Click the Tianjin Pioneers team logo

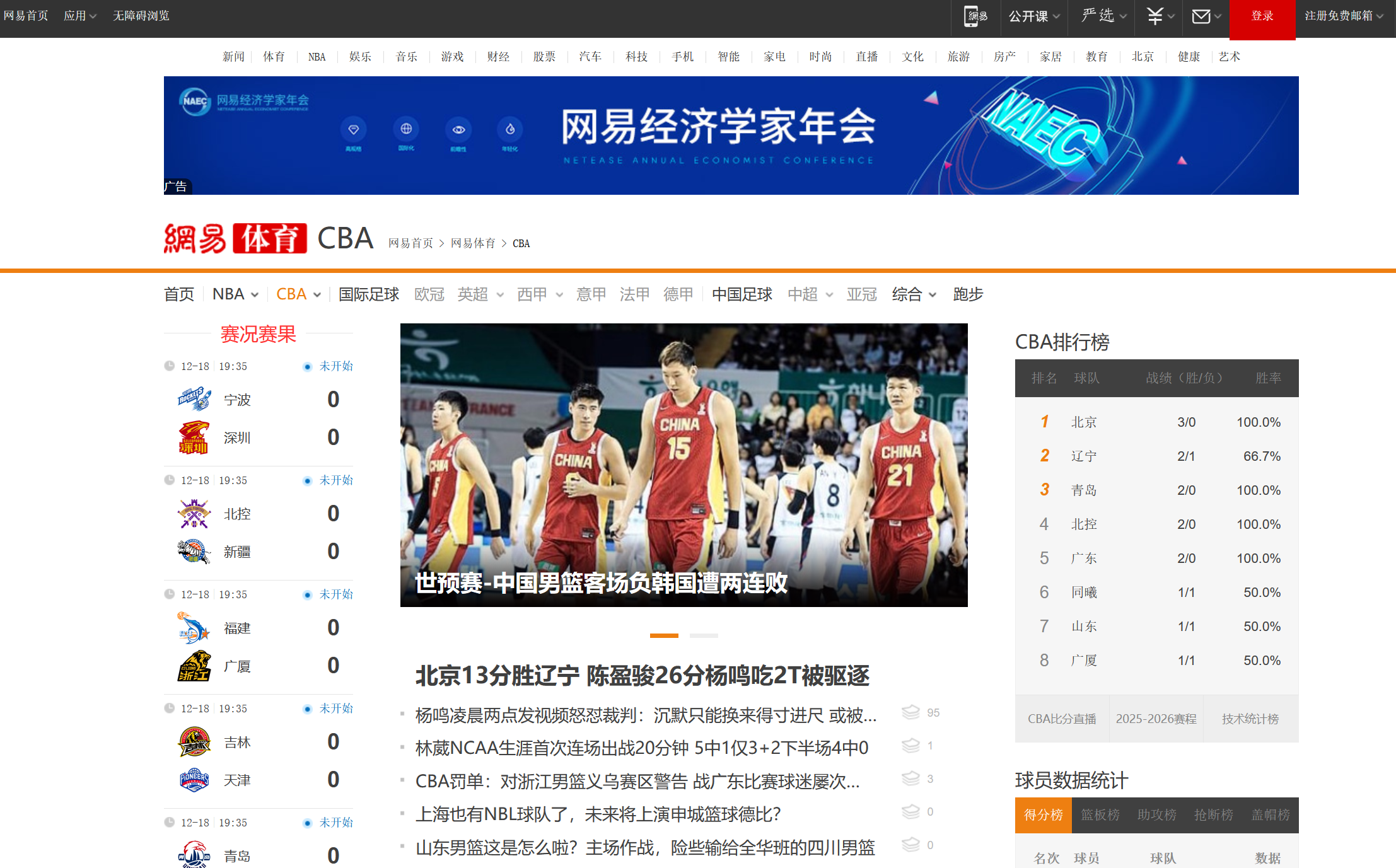(194, 780)
